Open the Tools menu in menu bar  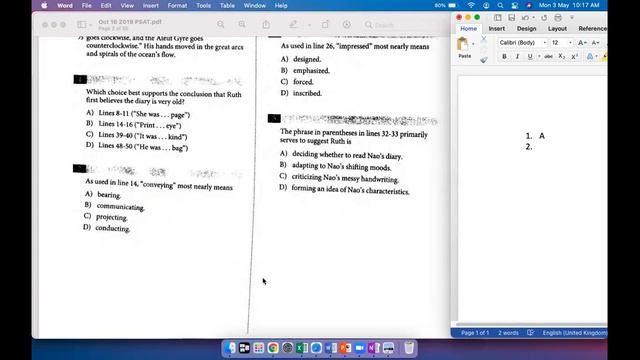203,6
